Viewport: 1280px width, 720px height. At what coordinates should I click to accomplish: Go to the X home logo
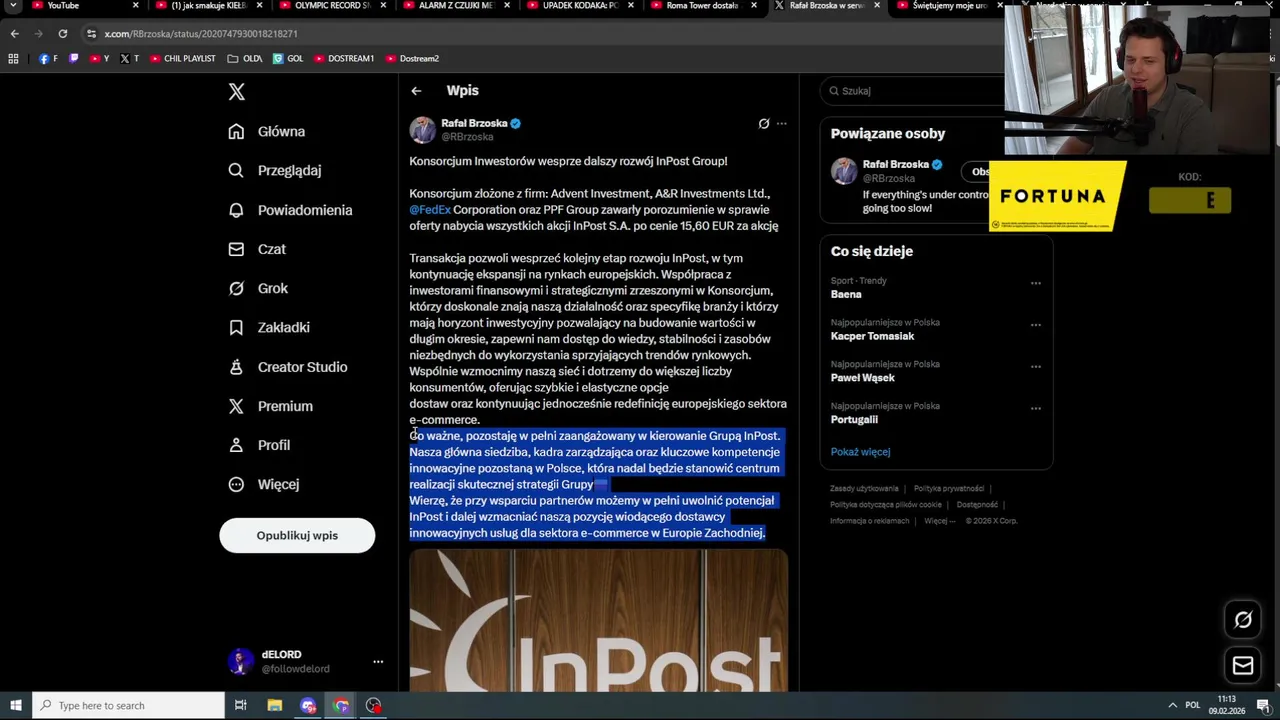236,92
